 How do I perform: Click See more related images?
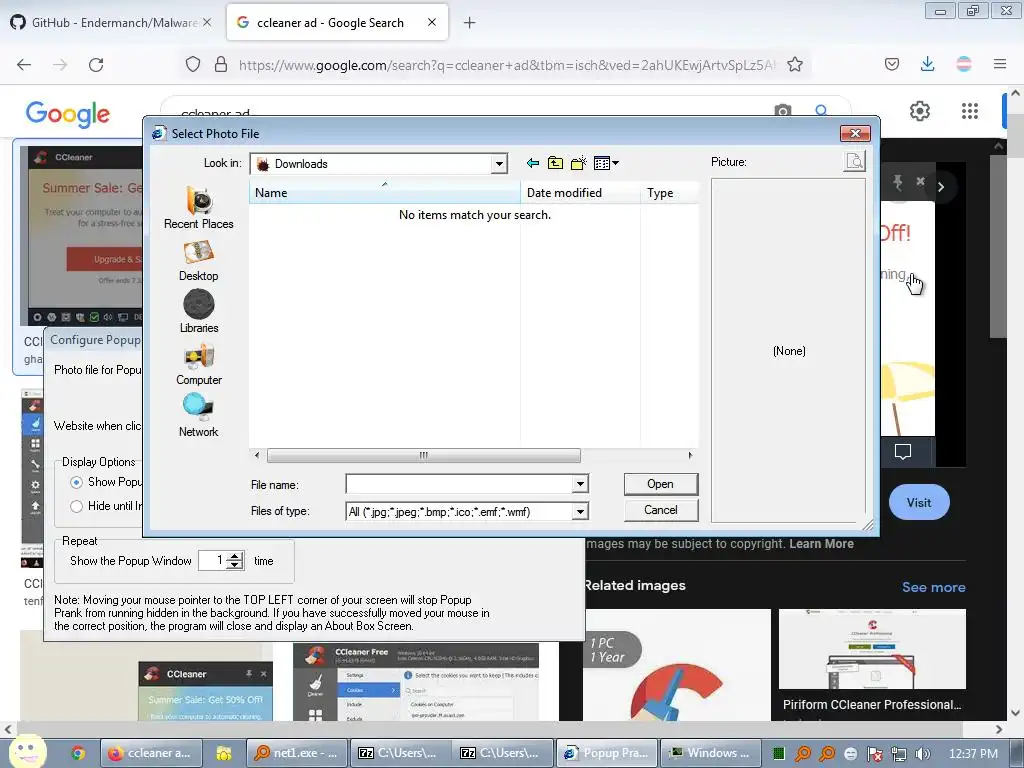coord(933,587)
